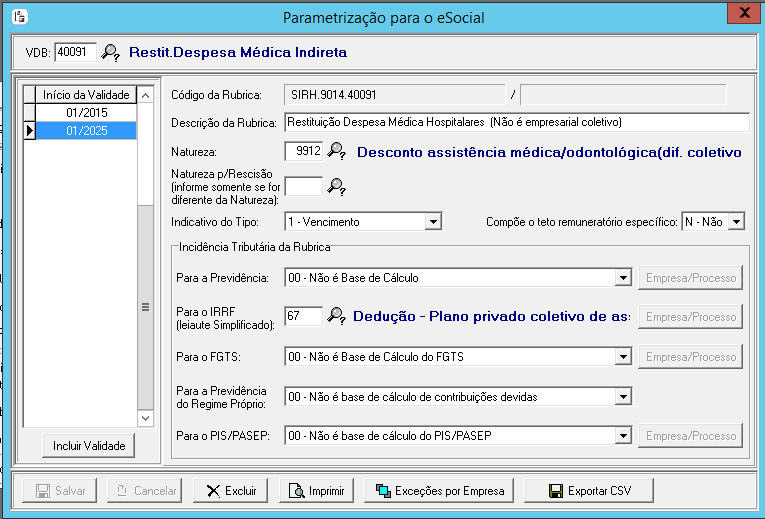Click the Natureza p/Rescisão search magnifier
Viewport: 765px width, 519px height.
coord(337,186)
